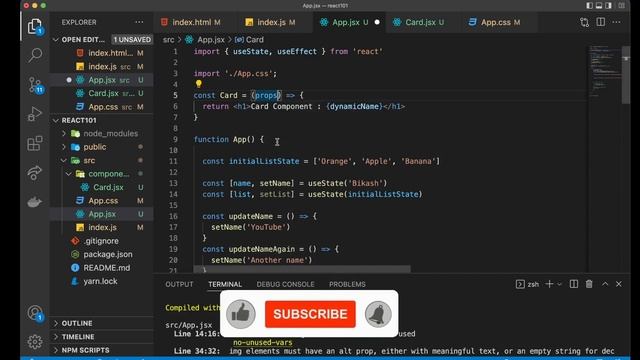Open the Extensions view
The height and width of the screenshot is (360, 640).
tap(35, 143)
